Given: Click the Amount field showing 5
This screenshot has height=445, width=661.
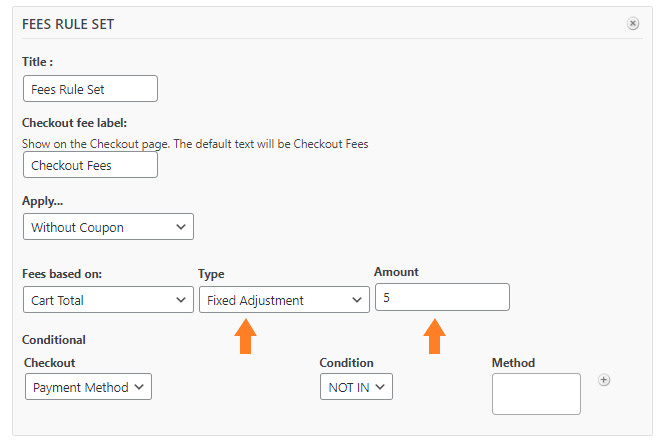Looking at the screenshot, I should [442, 297].
